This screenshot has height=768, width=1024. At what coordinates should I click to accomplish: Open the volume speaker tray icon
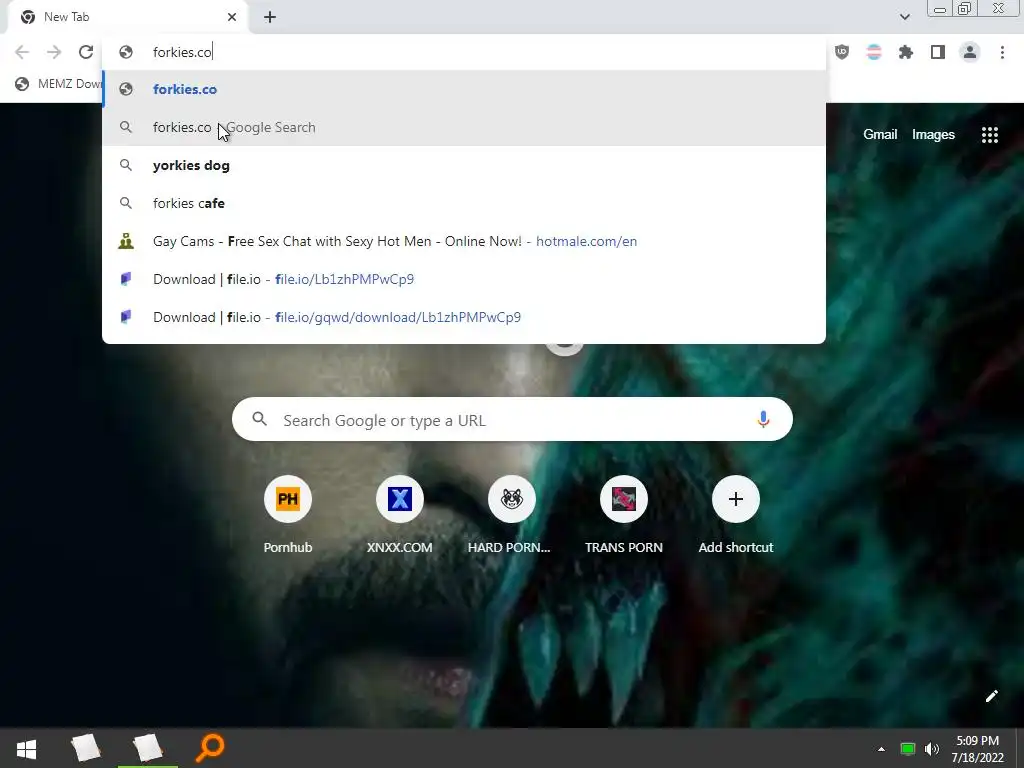(932, 749)
